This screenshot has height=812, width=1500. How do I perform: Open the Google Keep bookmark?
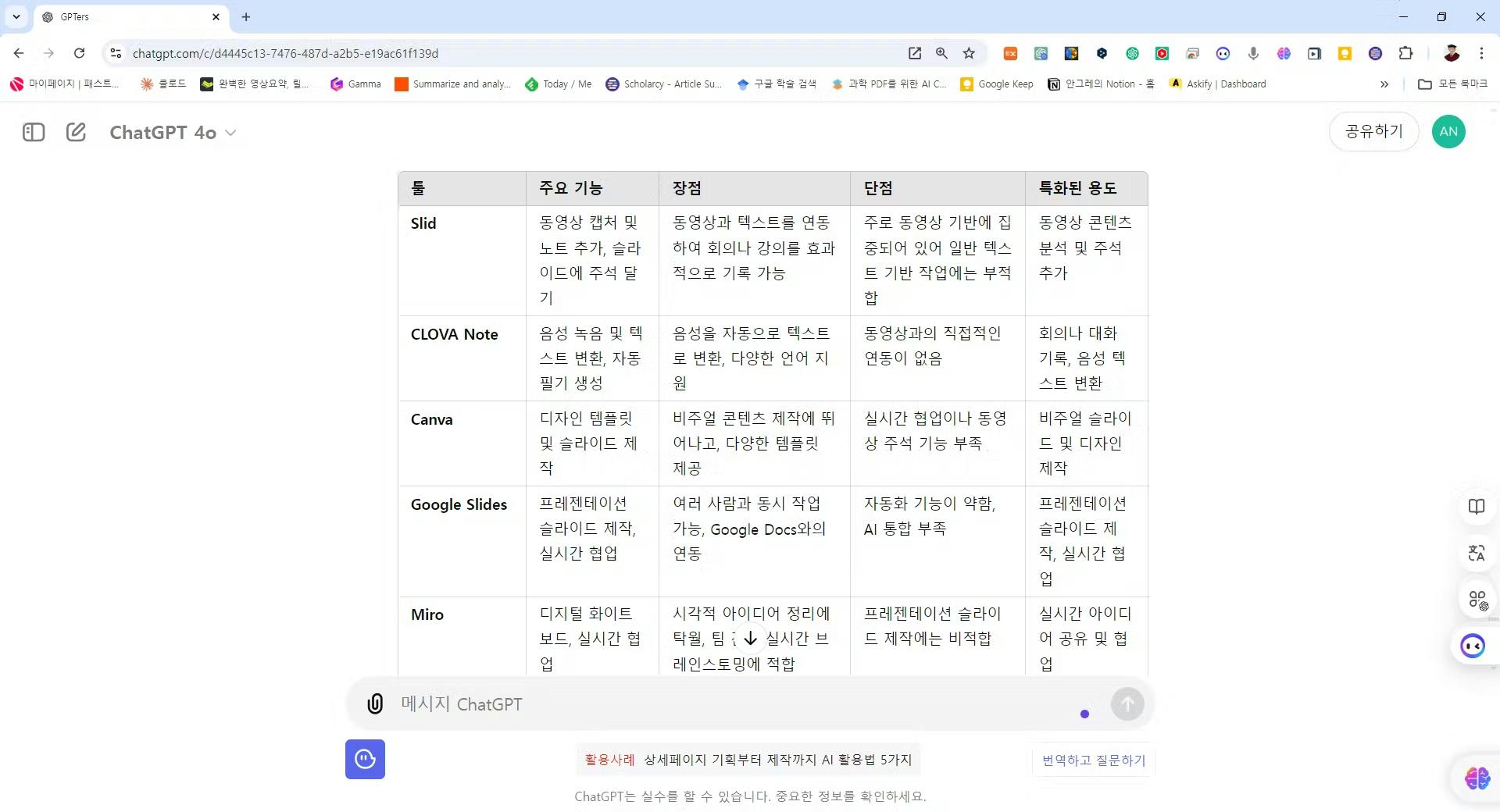(997, 84)
